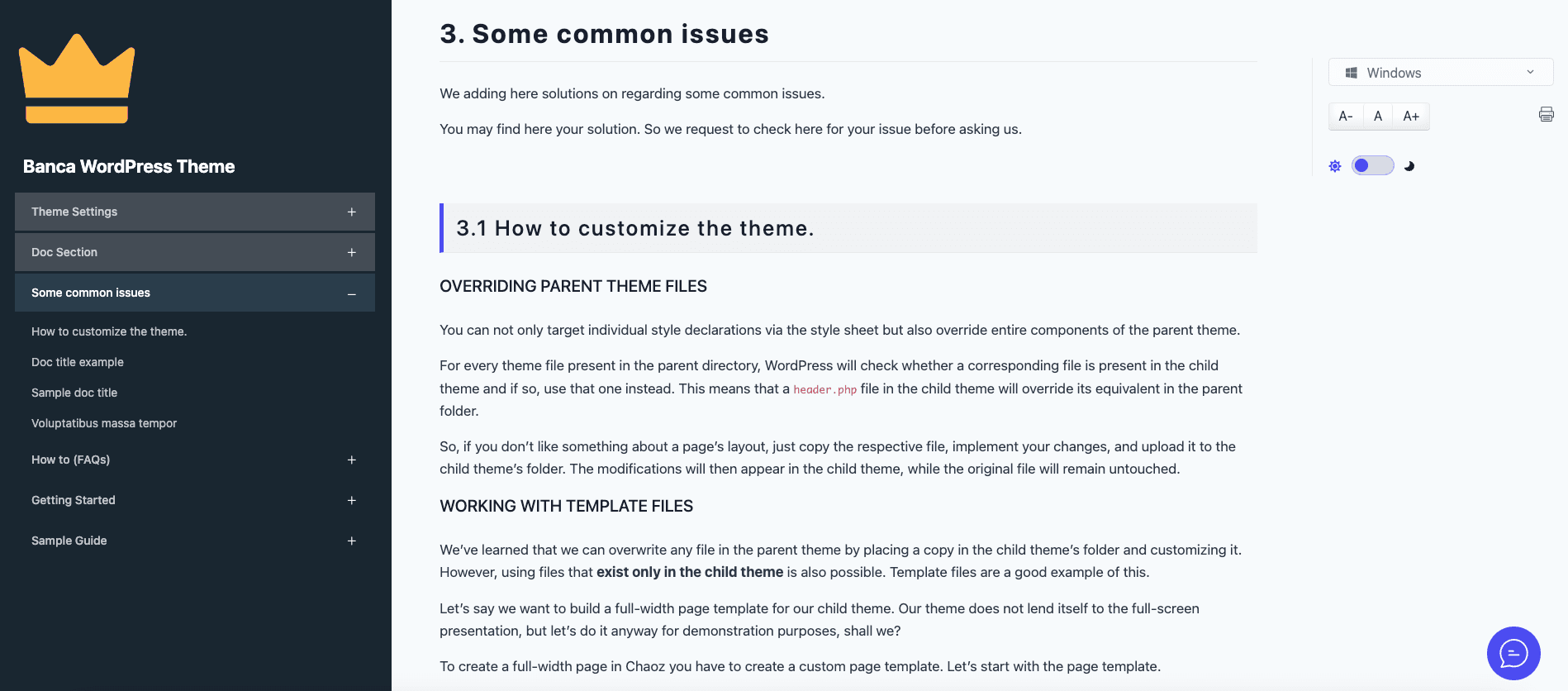1568x691 pixels.
Task: Open Voluptatibus massa tempor page
Action: click(x=104, y=423)
